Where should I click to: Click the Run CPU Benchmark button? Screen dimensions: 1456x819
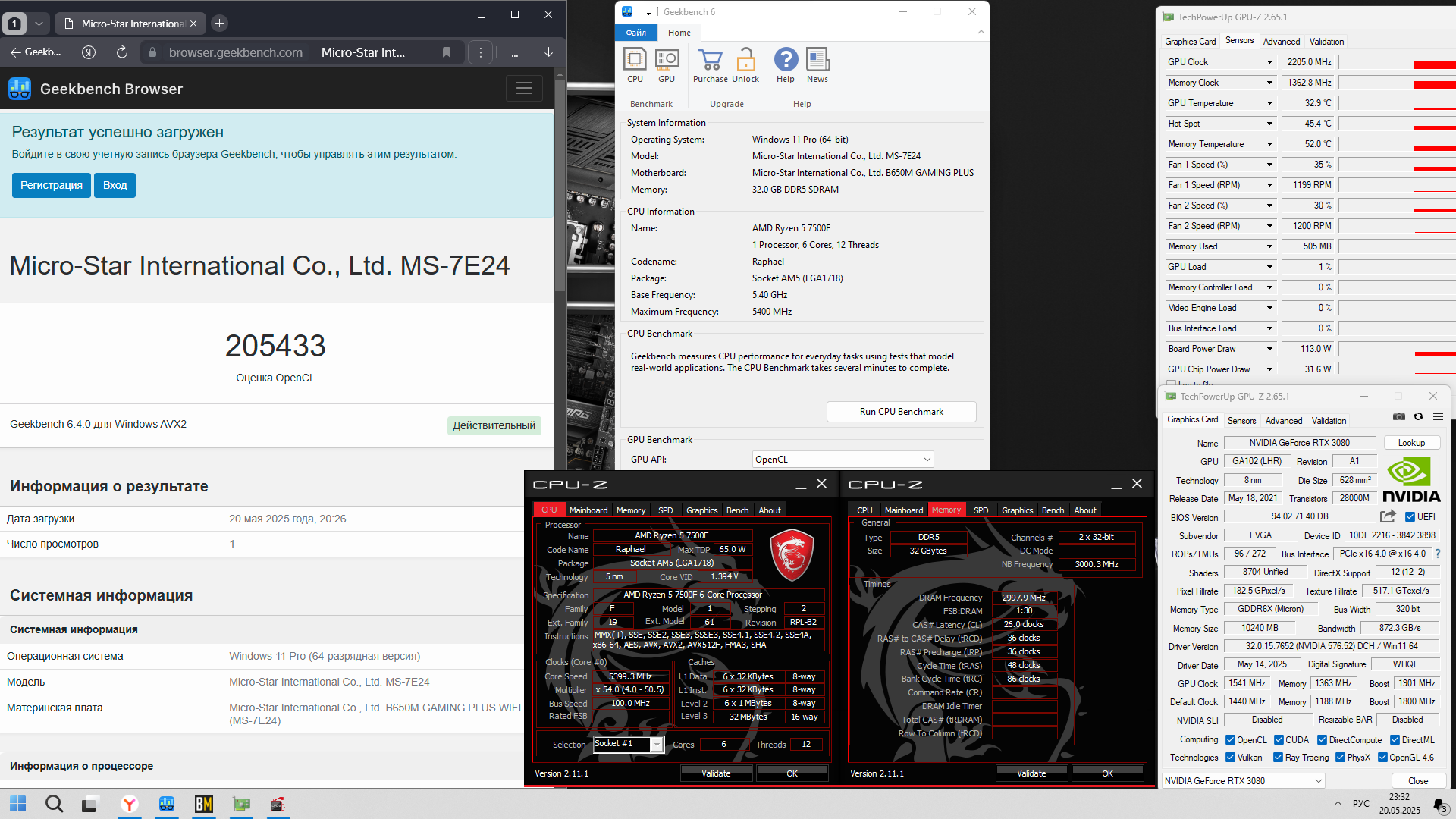coord(901,412)
